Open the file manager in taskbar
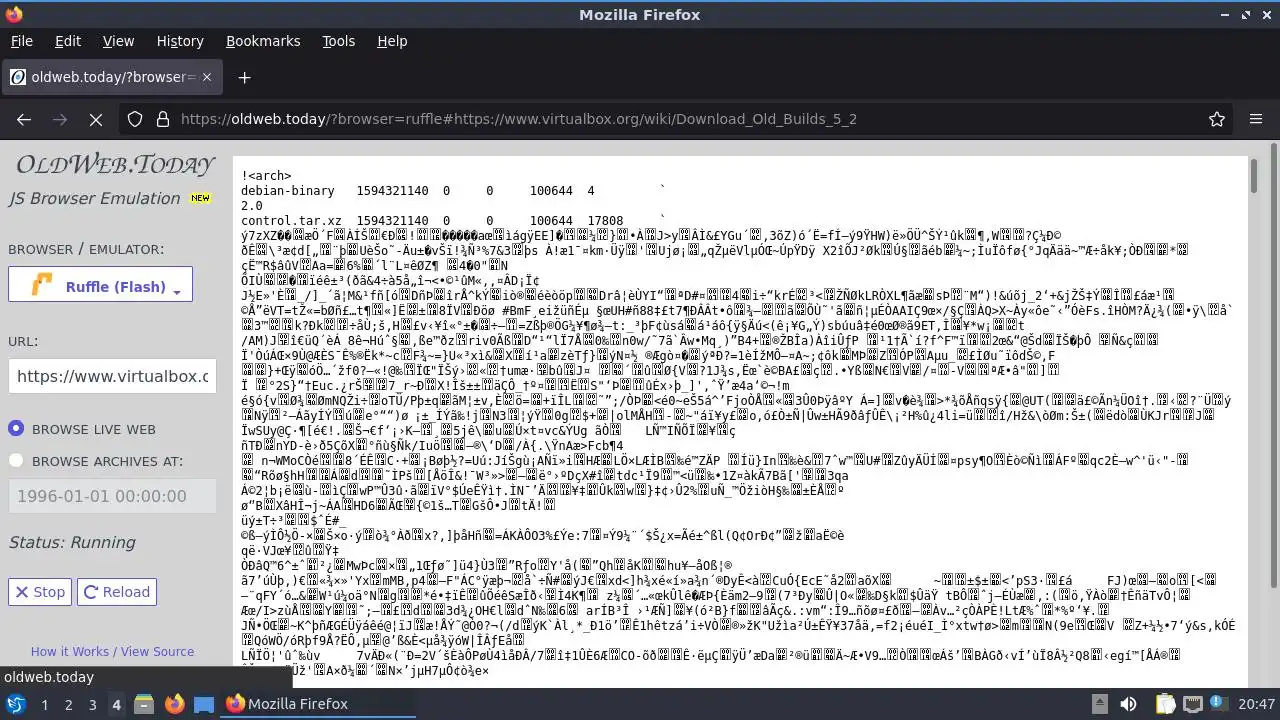The width and height of the screenshot is (1280, 720). [143, 704]
